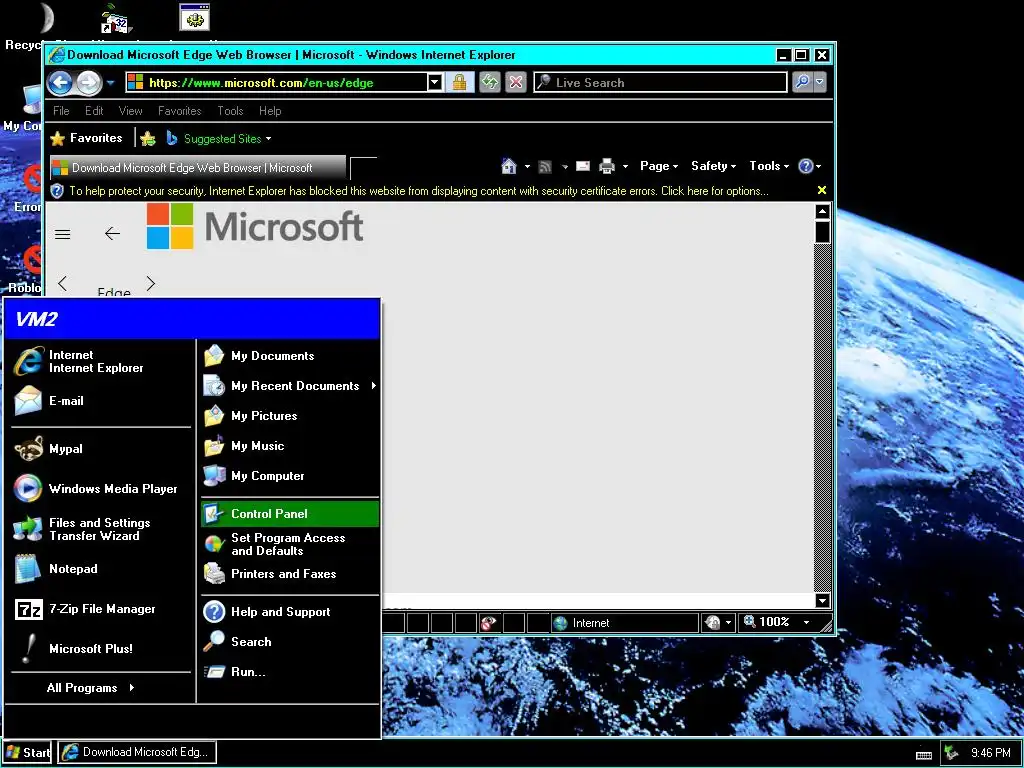This screenshot has height=768, width=1024.
Task: Click the vertical scrollbar up arrow
Action: [x=823, y=212]
